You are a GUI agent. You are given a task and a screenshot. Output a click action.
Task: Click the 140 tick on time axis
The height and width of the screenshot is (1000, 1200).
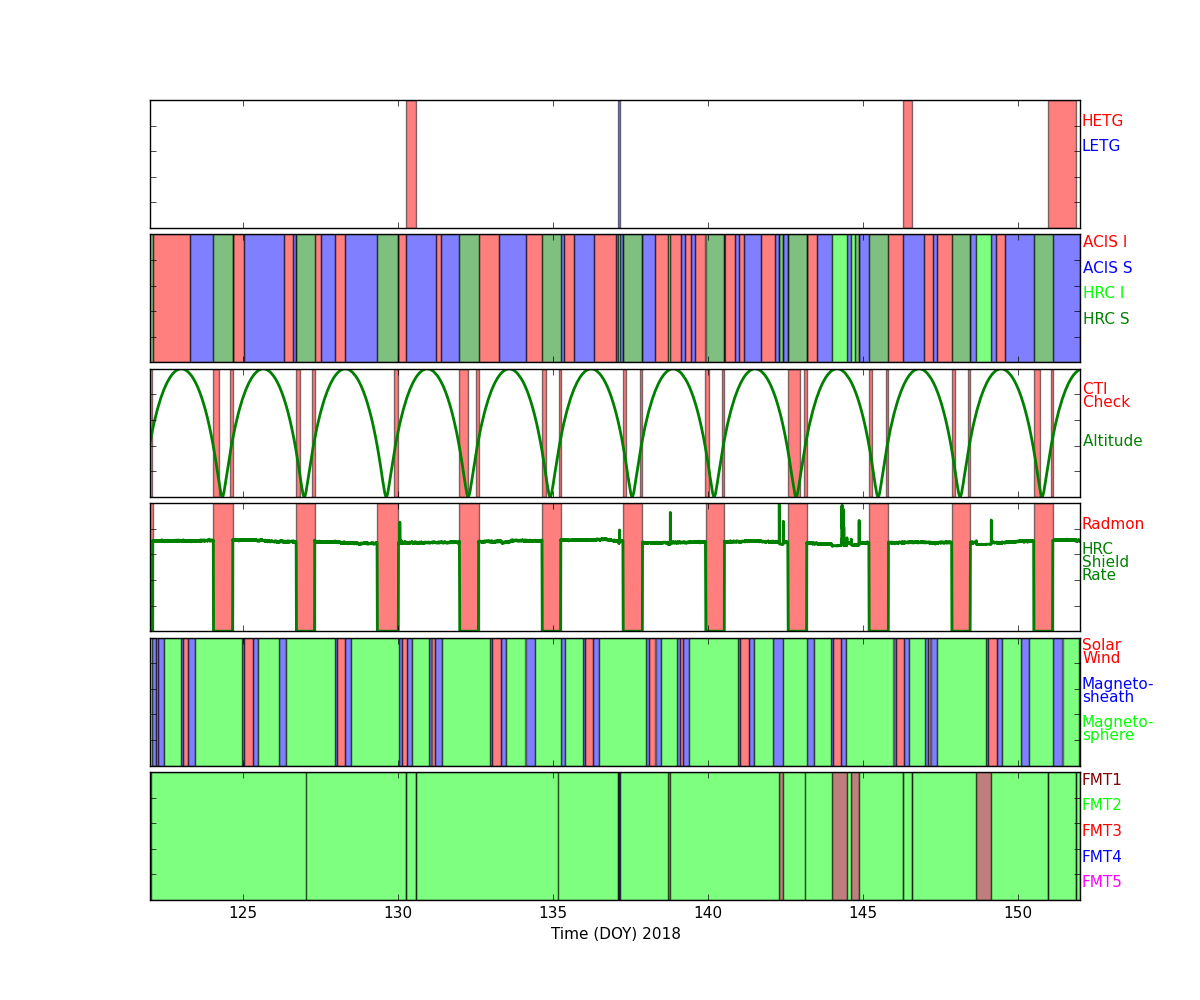(708, 912)
